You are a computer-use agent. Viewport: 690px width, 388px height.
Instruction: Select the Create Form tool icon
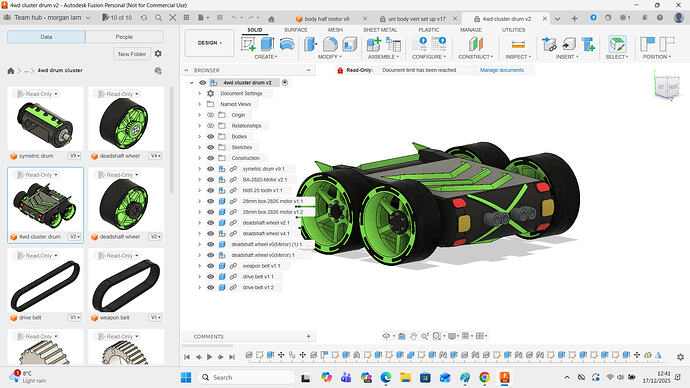click(x=287, y=44)
